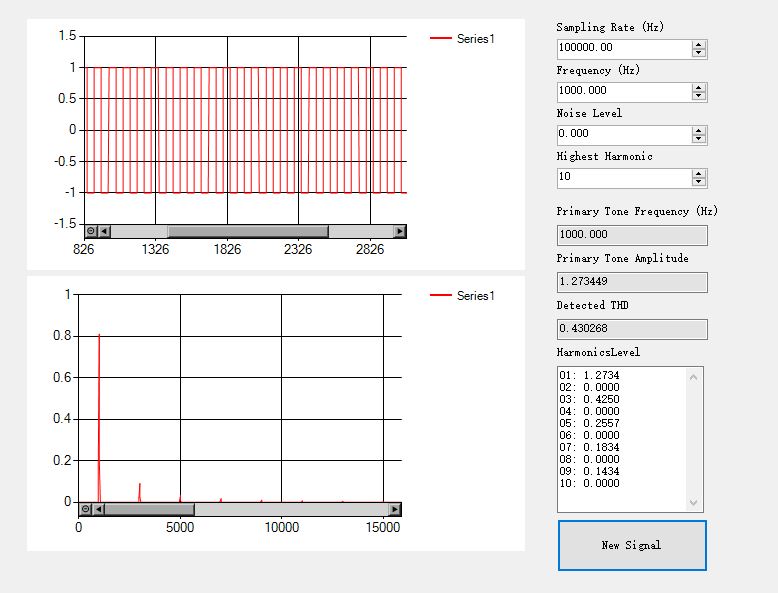Decrease Highest Harmonic with down arrow

(x=699, y=182)
